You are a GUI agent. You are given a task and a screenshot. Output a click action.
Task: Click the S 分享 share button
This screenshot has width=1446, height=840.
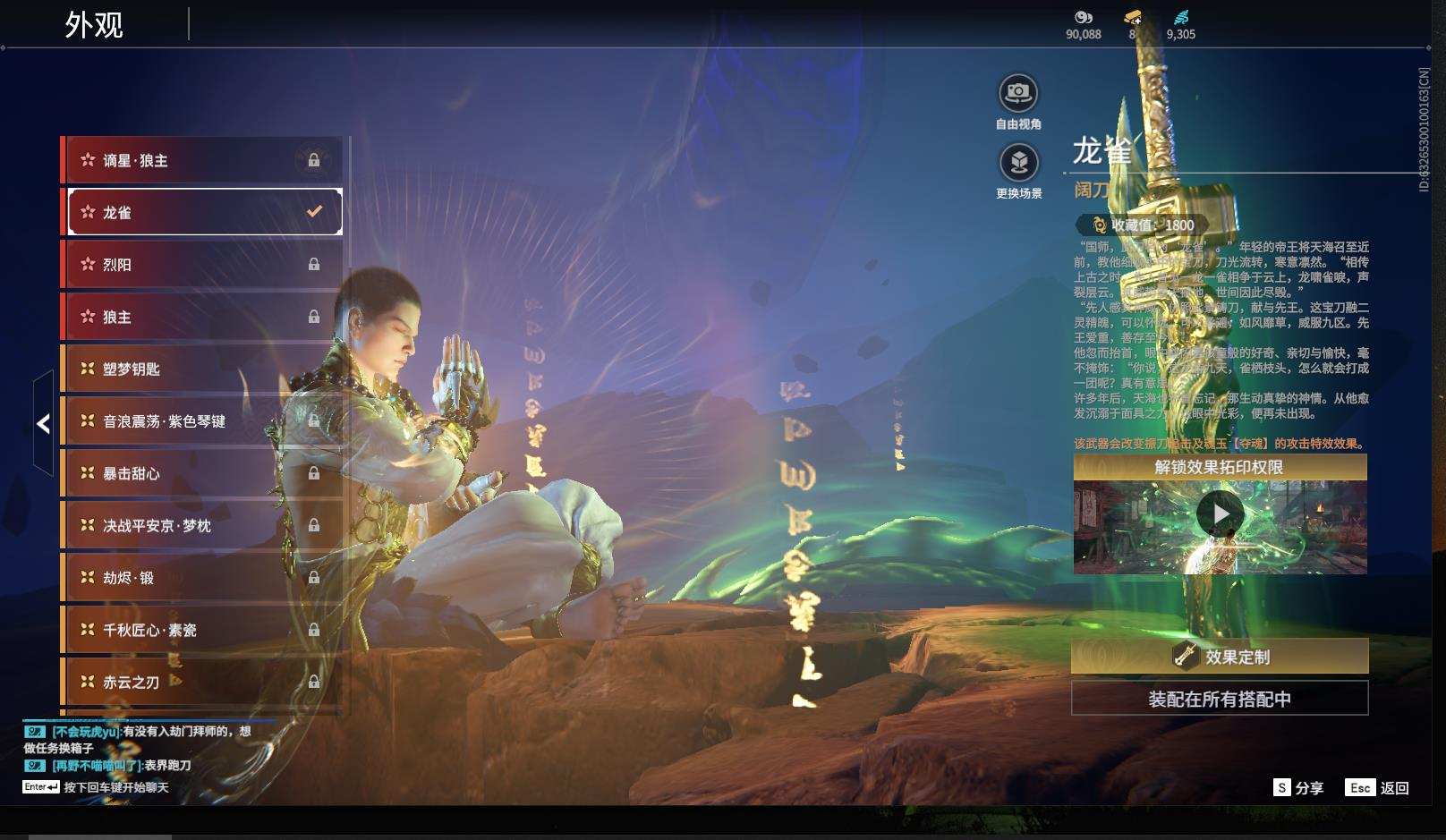[1299, 788]
